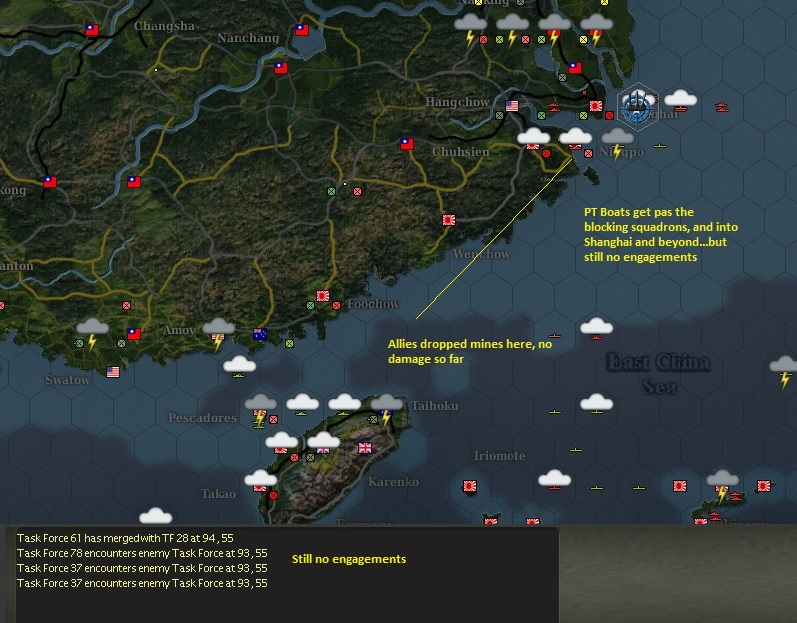Click the thunderstorm cloud west of Amoy
This screenshot has height=623, width=797.
point(92,333)
